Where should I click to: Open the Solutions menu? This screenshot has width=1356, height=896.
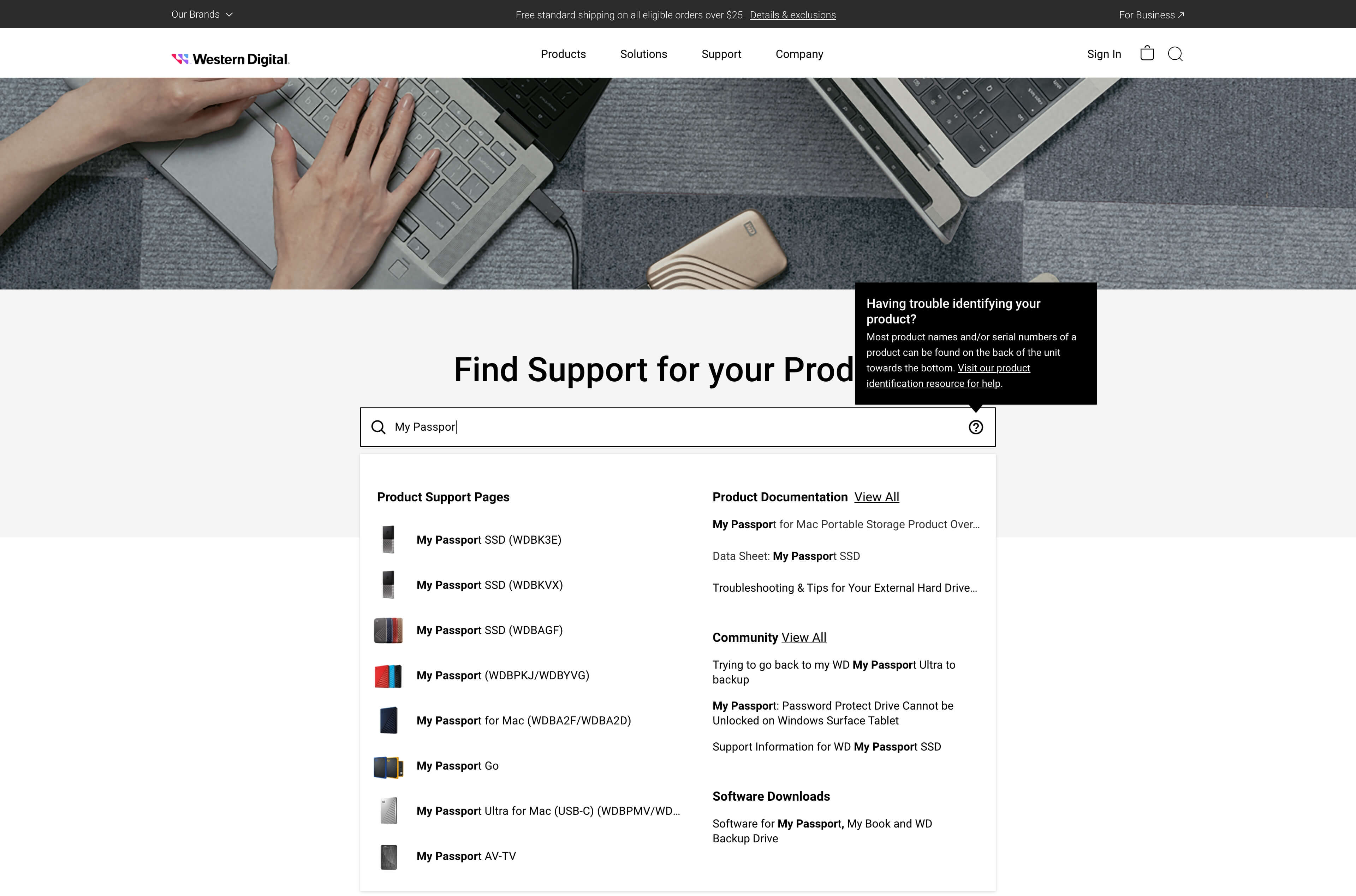643,54
